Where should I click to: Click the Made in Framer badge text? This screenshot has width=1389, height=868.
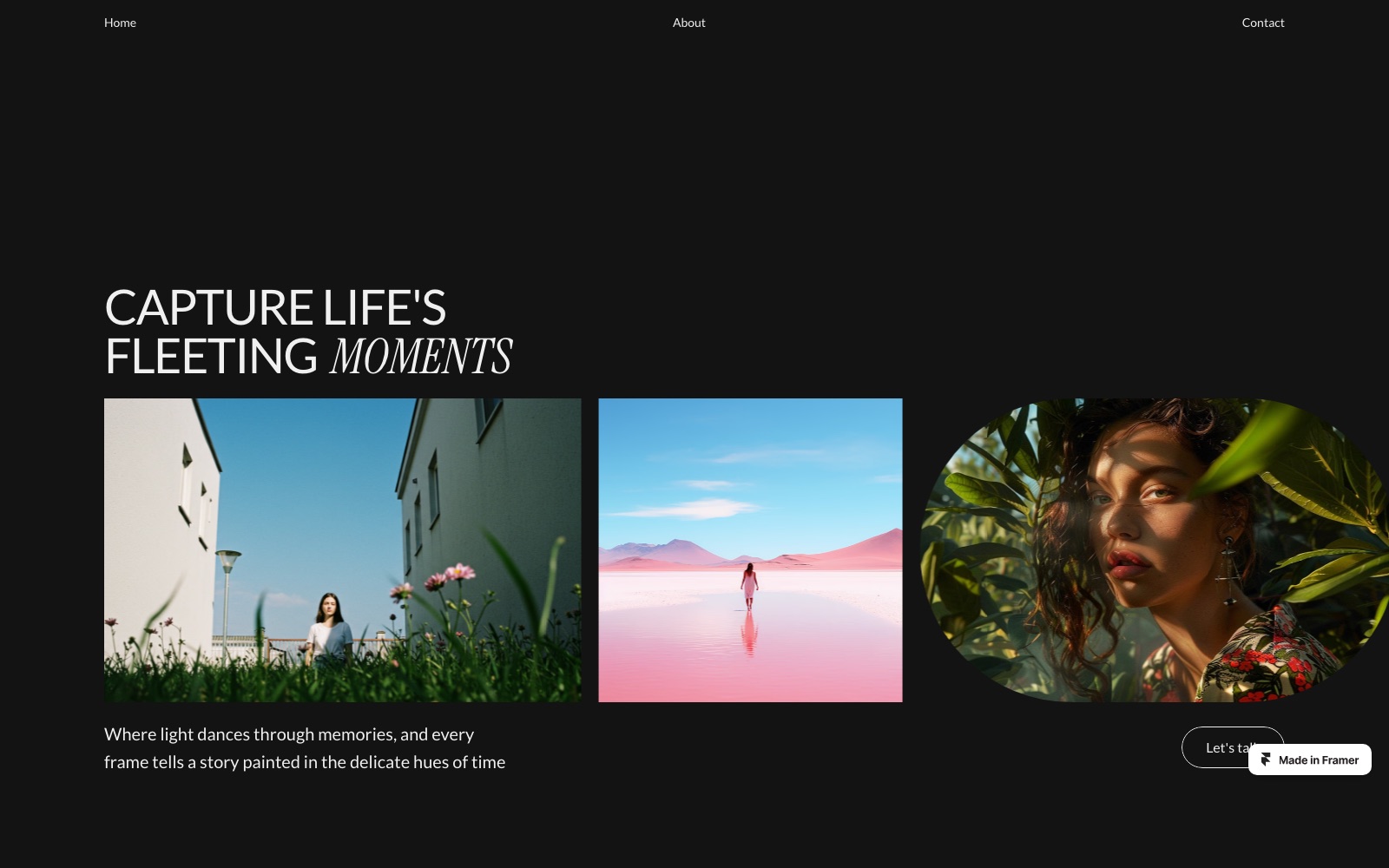(1318, 760)
